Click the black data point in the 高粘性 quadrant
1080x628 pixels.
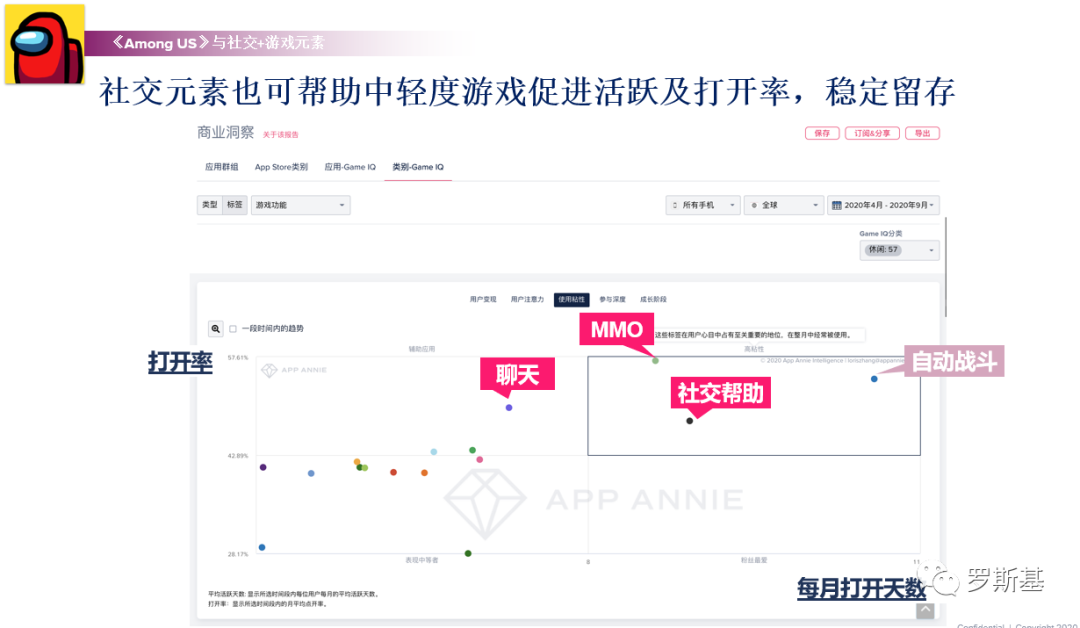tap(689, 421)
